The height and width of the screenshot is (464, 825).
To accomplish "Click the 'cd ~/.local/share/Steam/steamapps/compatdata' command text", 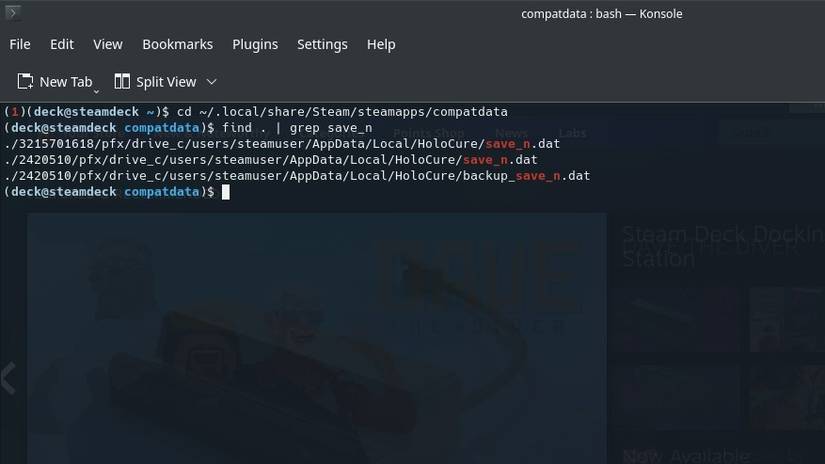I will 342,112.
